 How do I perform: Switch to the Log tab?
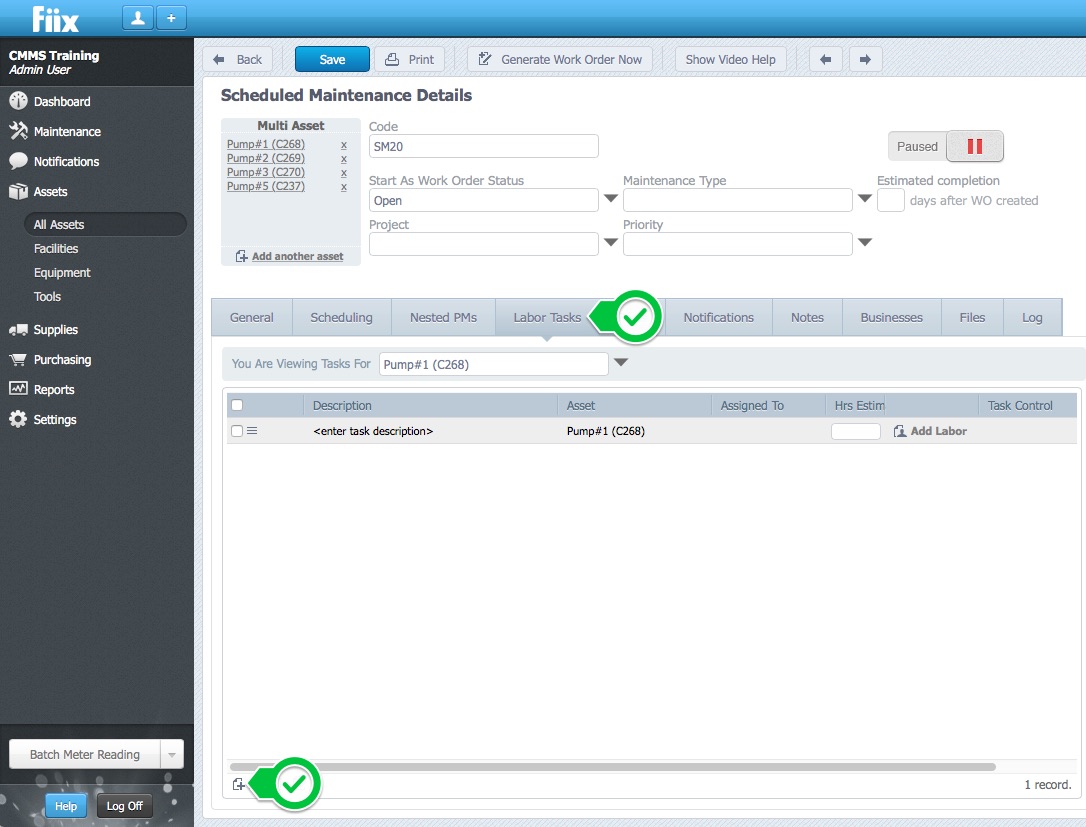pyautogui.click(x=1032, y=317)
